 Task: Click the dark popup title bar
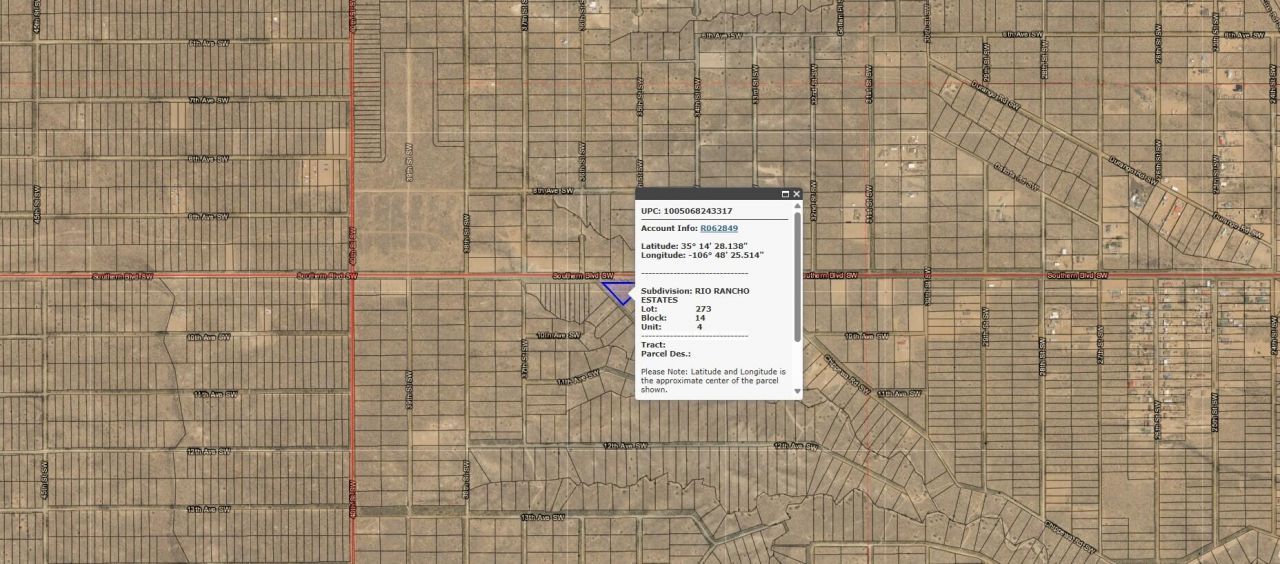point(705,194)
